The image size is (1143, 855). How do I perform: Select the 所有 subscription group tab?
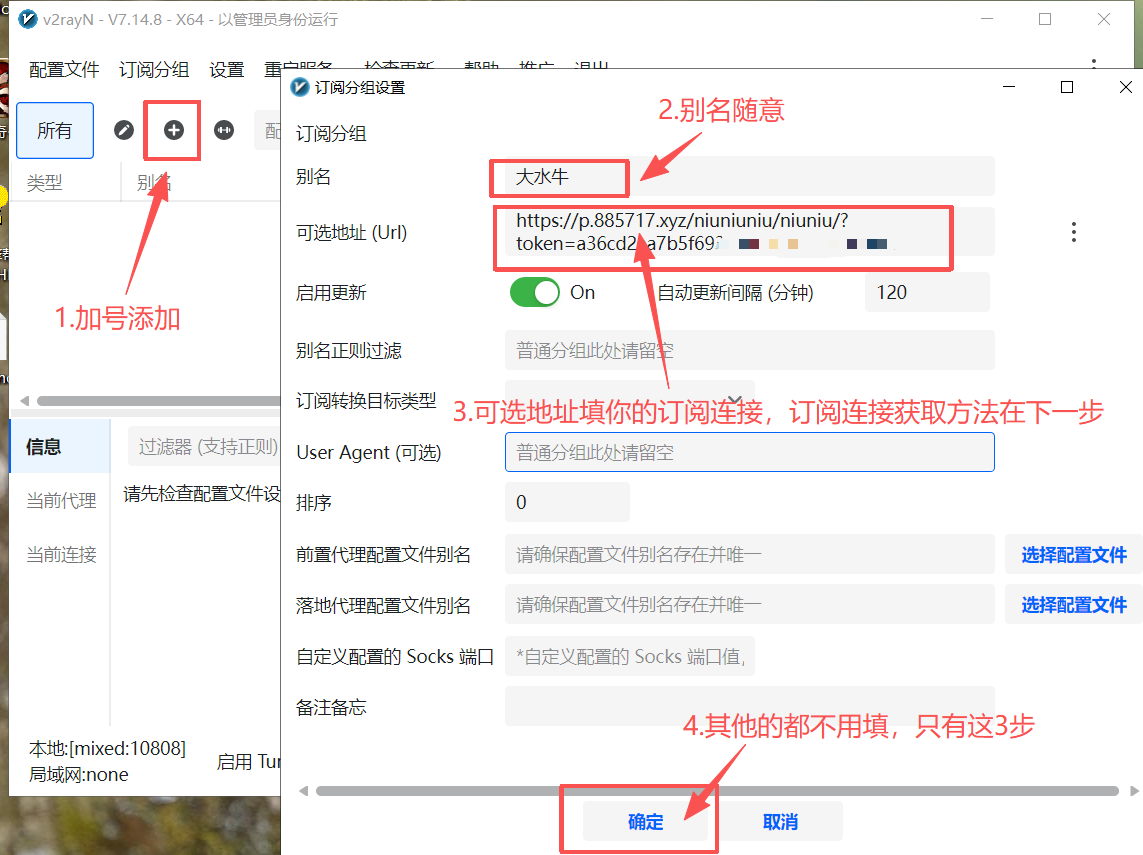55,130
